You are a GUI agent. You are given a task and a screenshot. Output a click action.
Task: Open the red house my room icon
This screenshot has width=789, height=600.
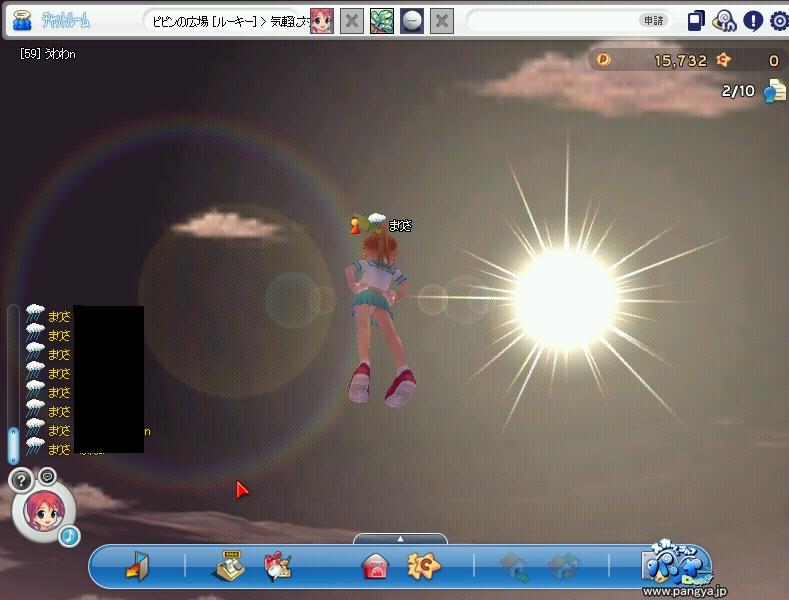pyautogui.click(x=375, y=566)
